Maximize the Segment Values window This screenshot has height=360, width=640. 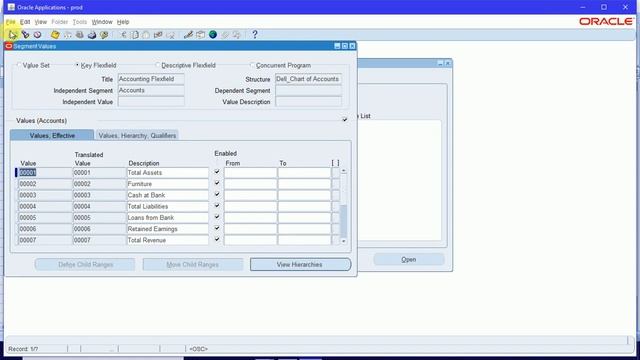pyautogui.click(x=344, y=46)
